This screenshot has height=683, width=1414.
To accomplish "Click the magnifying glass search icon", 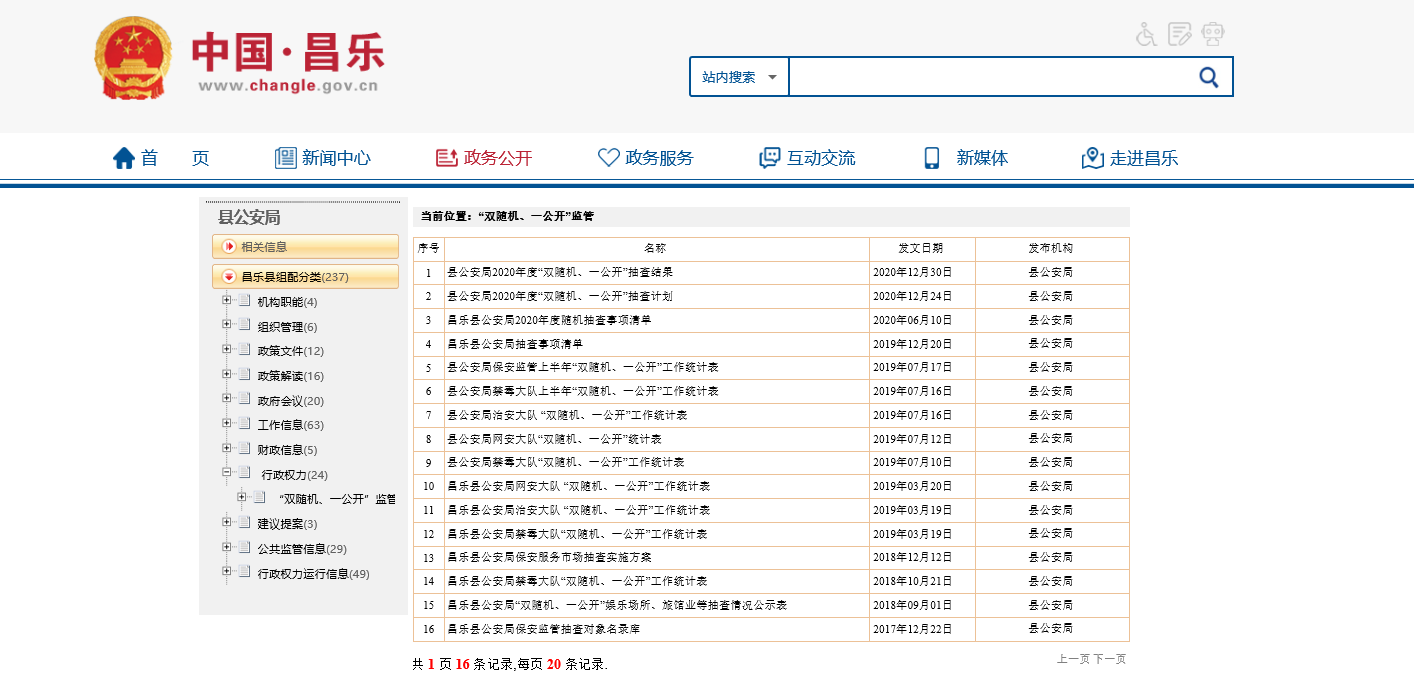I will click(x=1208, y=77).
